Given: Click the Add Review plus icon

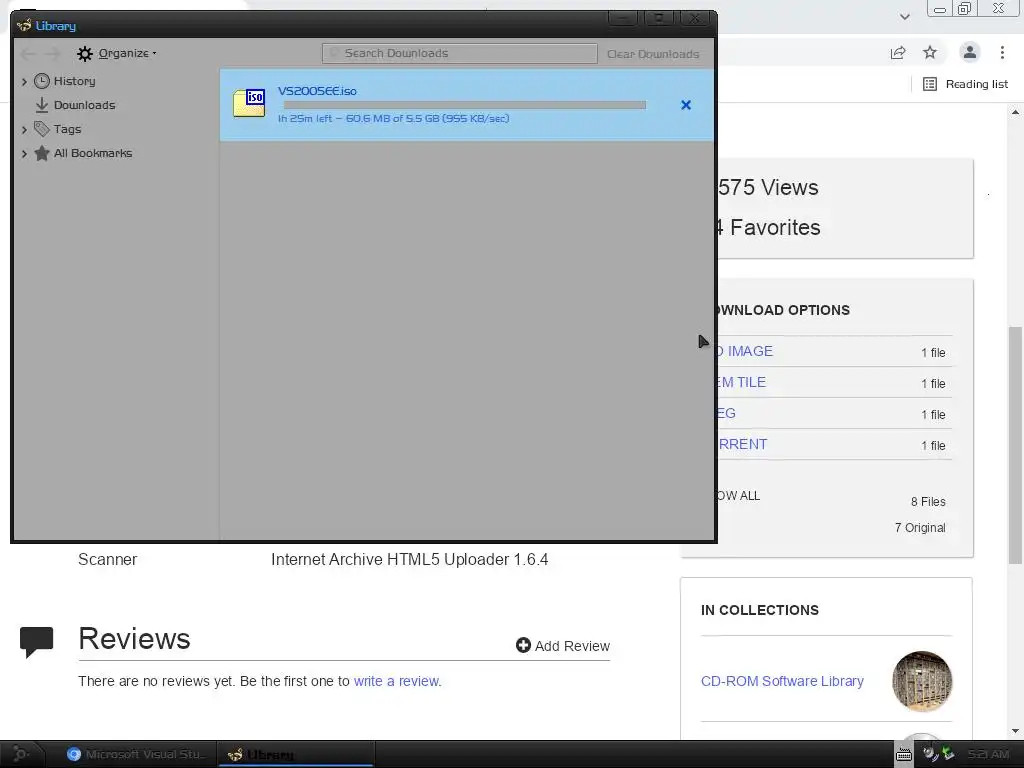Looking at the screenshot, I should tap(523, 645).
